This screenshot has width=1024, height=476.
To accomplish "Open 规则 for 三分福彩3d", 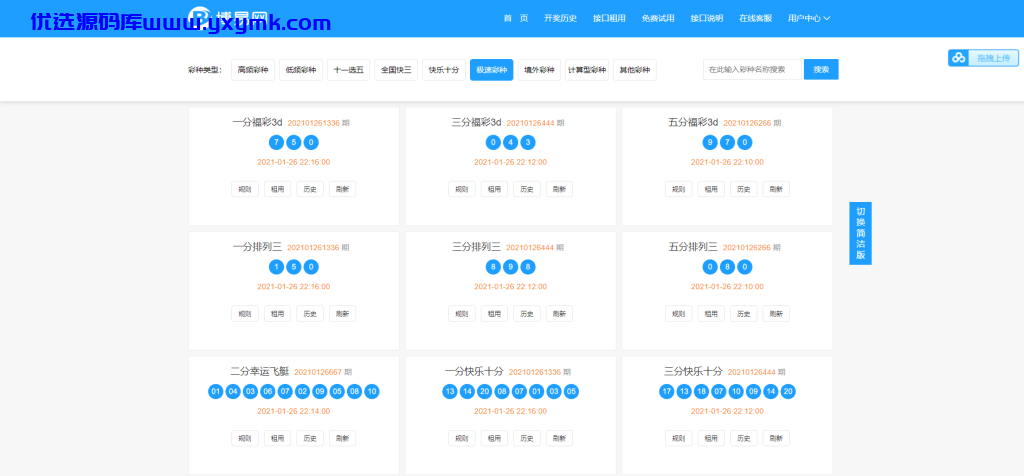I will 462,189.
